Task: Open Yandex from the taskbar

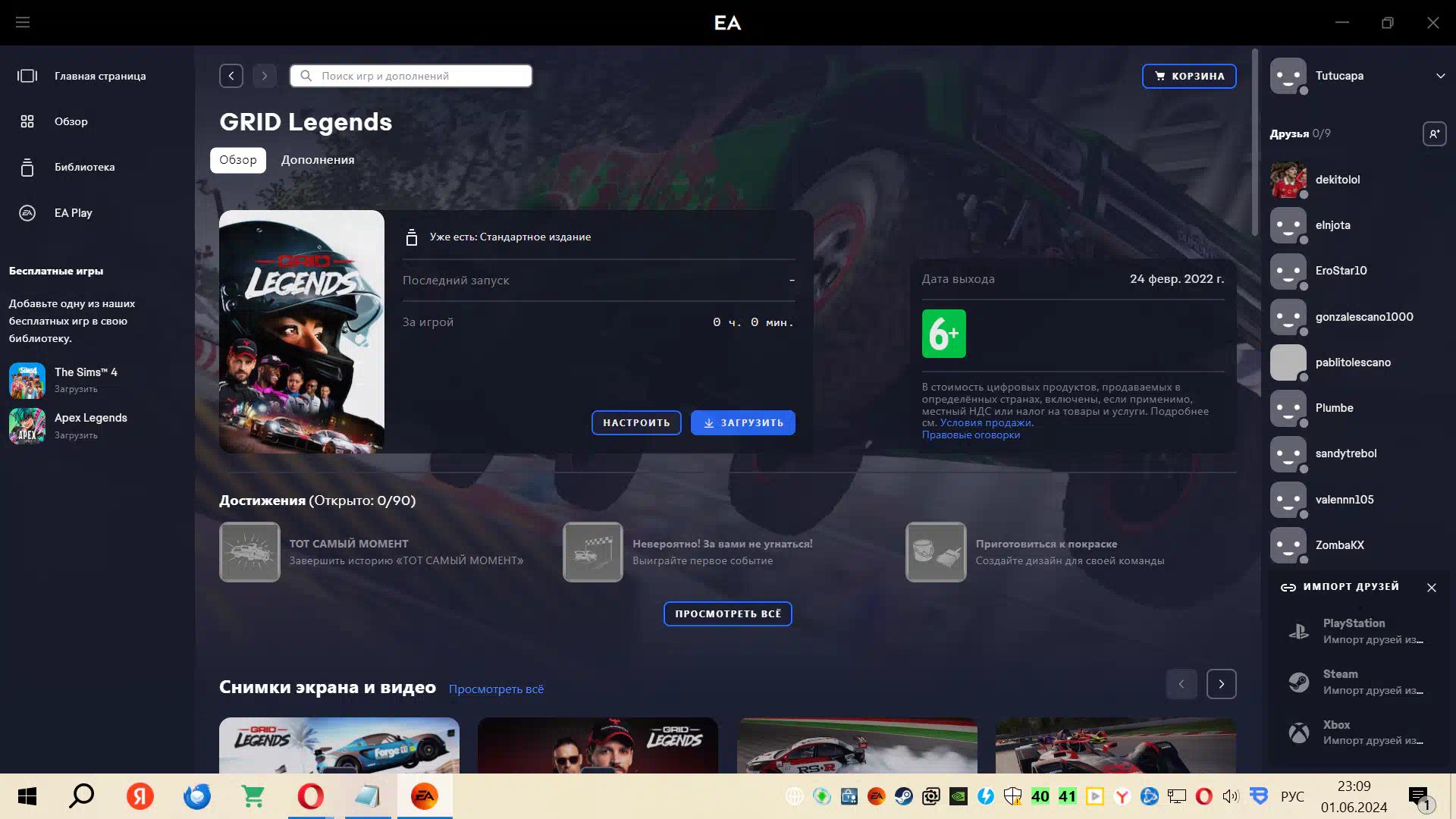Action: click(x=140, y=796)
